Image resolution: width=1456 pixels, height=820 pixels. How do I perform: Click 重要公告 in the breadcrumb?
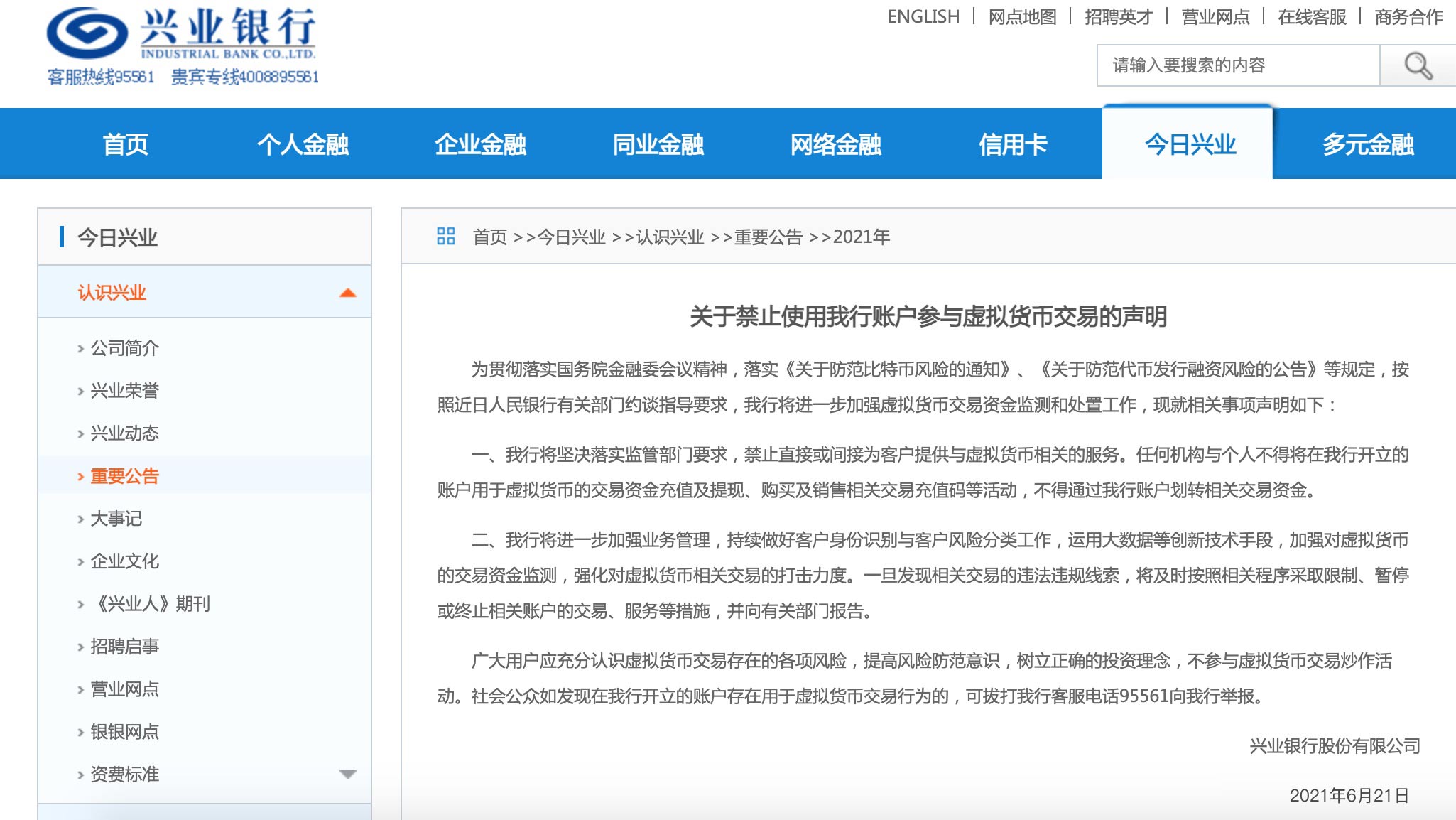(x=768, y=237)
